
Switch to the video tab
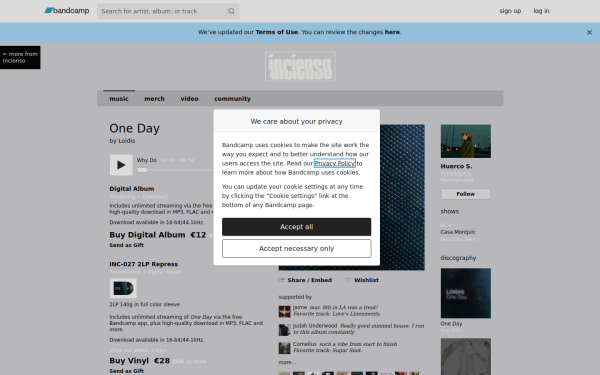pyautogui.click(x=189, y=99)
